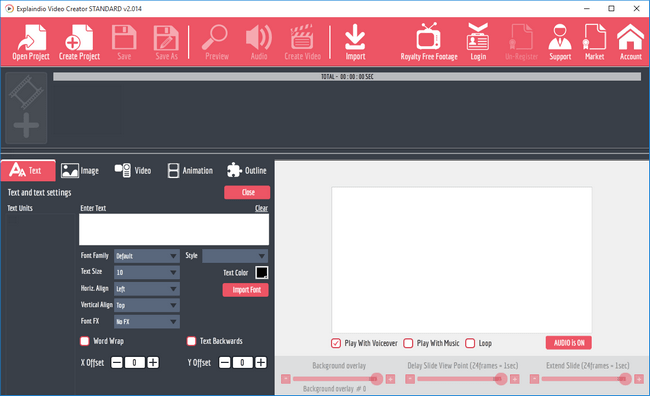650x396 pixels.
Task: Click minus button of Extend Slide slider
Action: coord(534,379)
